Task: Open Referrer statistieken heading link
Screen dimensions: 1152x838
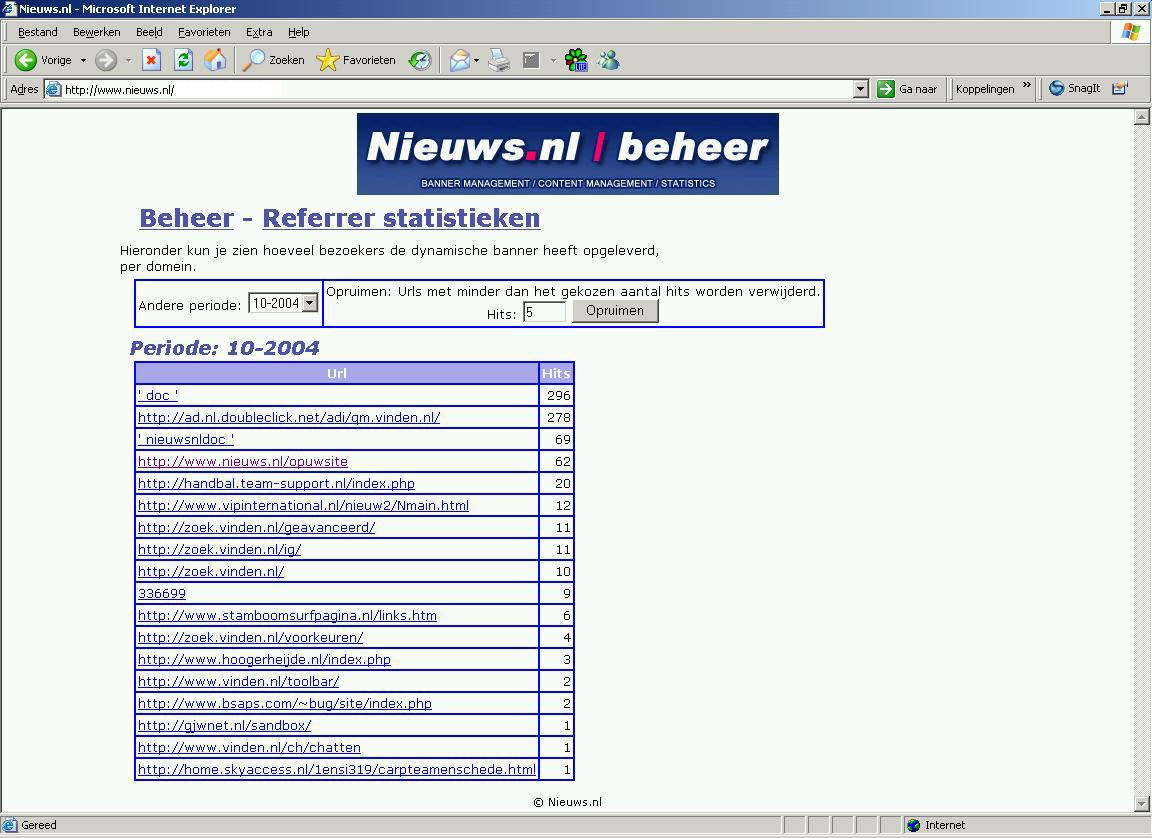Action: pyautogui.click(x=401, y=218)
